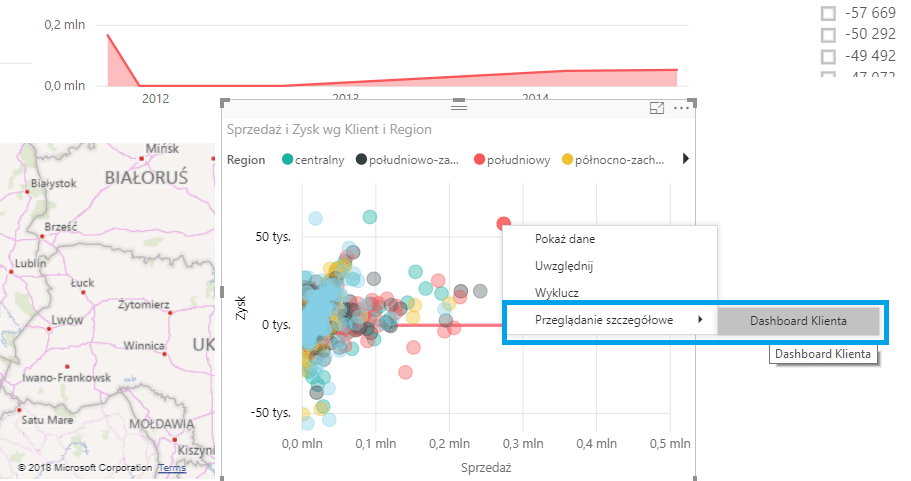
Task: Expand Przeglądanie szczegółowe submenu arrow
Action: tap(700, 320)
